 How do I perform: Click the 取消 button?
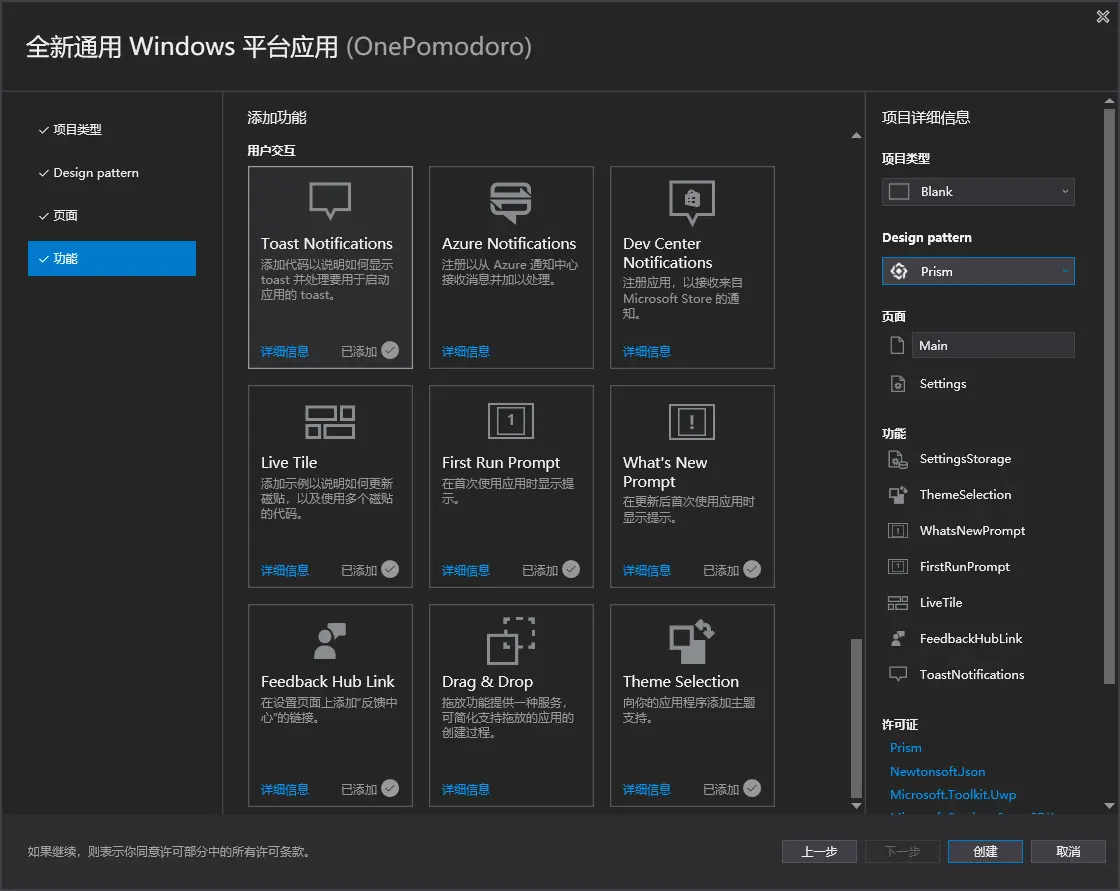click(x=1068, y=852)
